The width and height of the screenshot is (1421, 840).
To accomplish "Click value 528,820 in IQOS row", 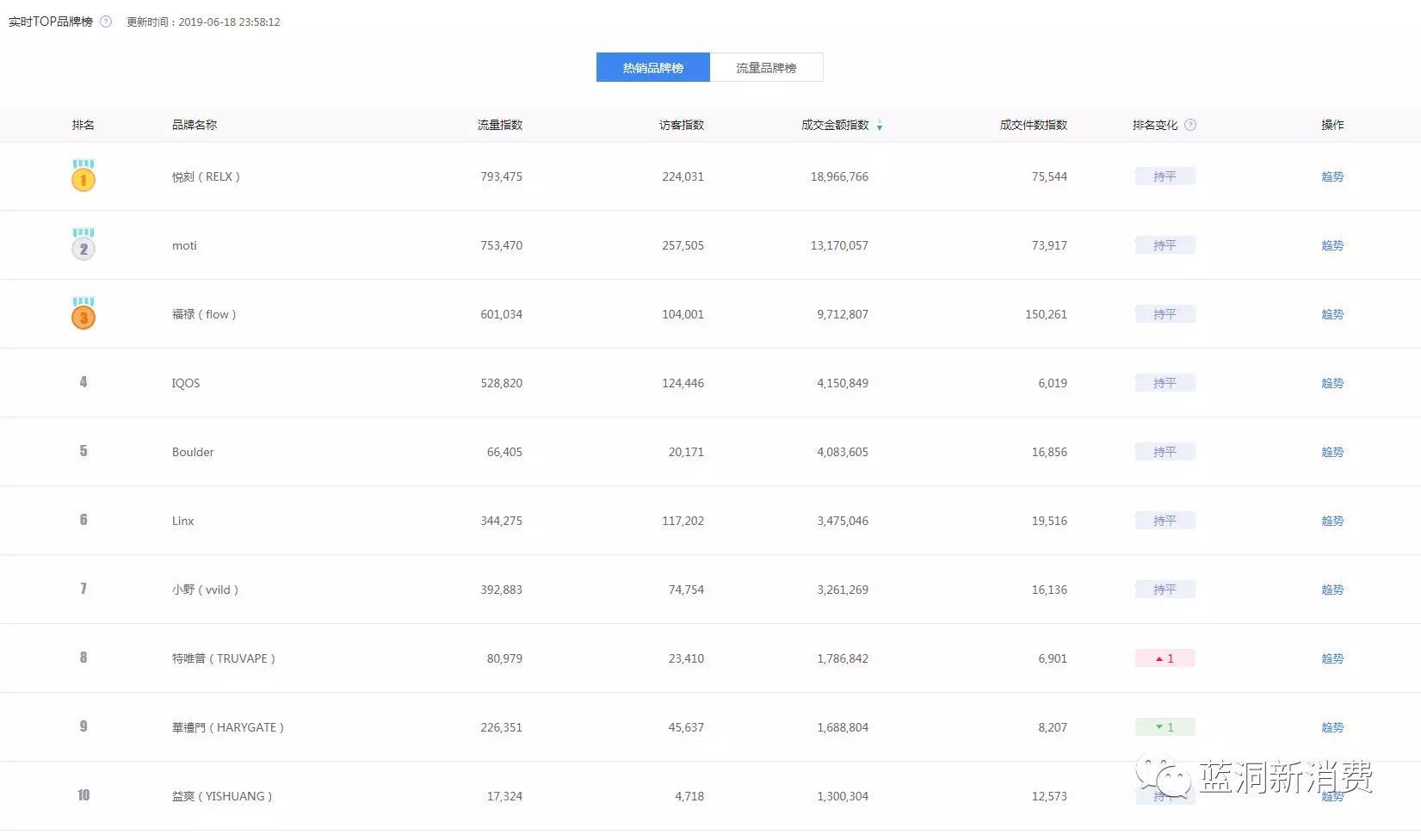I will click(x=502, y=383).
